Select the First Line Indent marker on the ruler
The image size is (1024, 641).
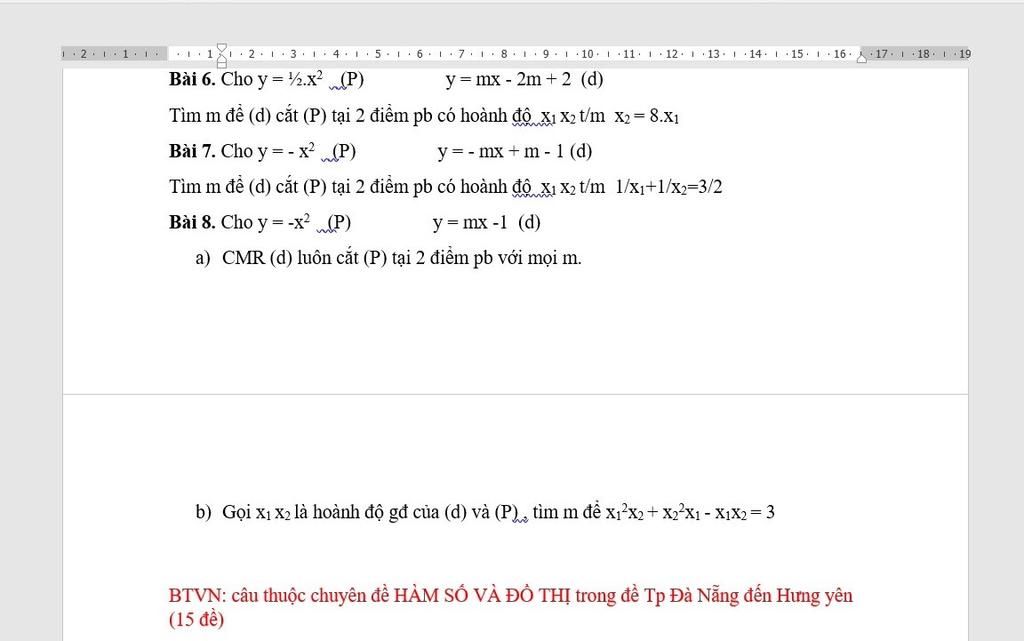[221, 48]
